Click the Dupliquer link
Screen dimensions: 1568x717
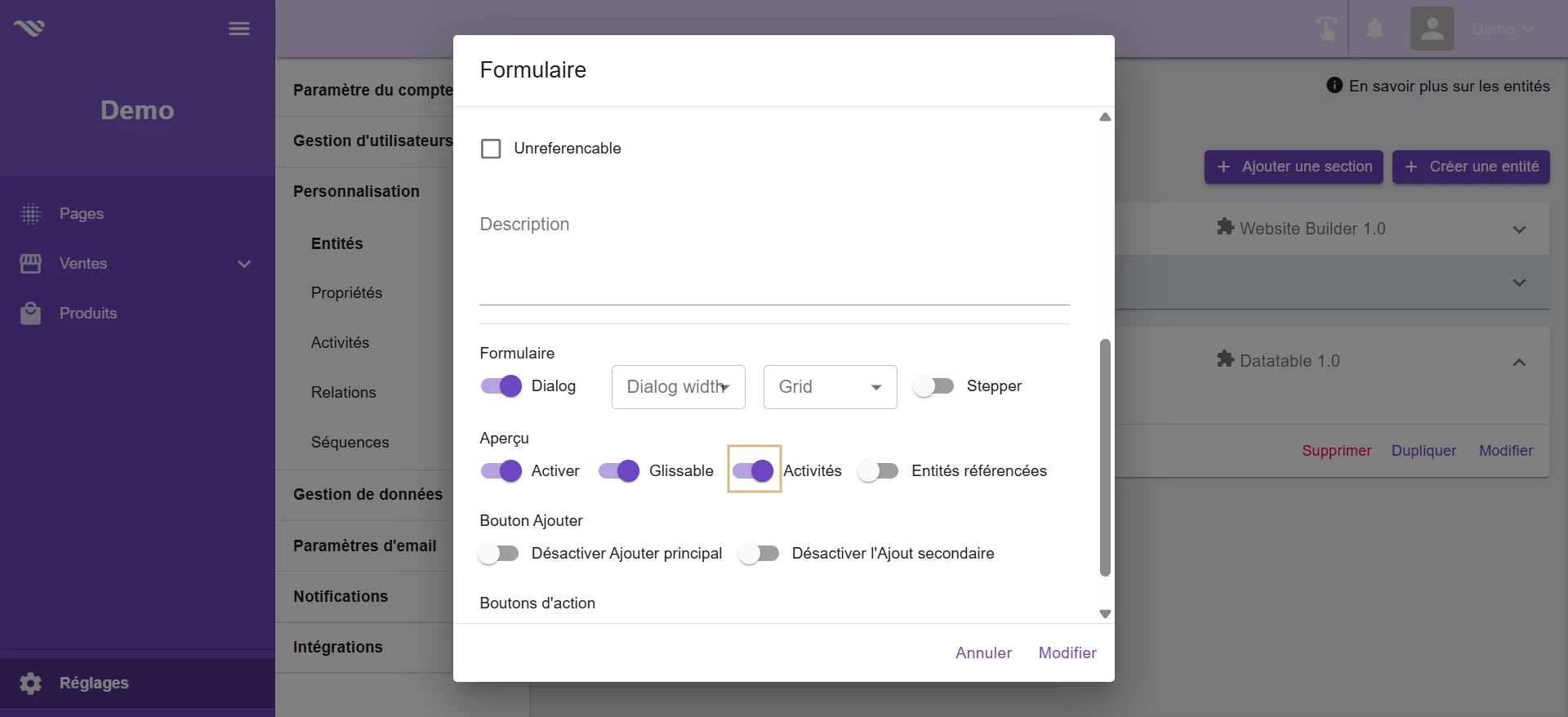pos(1424,451)
